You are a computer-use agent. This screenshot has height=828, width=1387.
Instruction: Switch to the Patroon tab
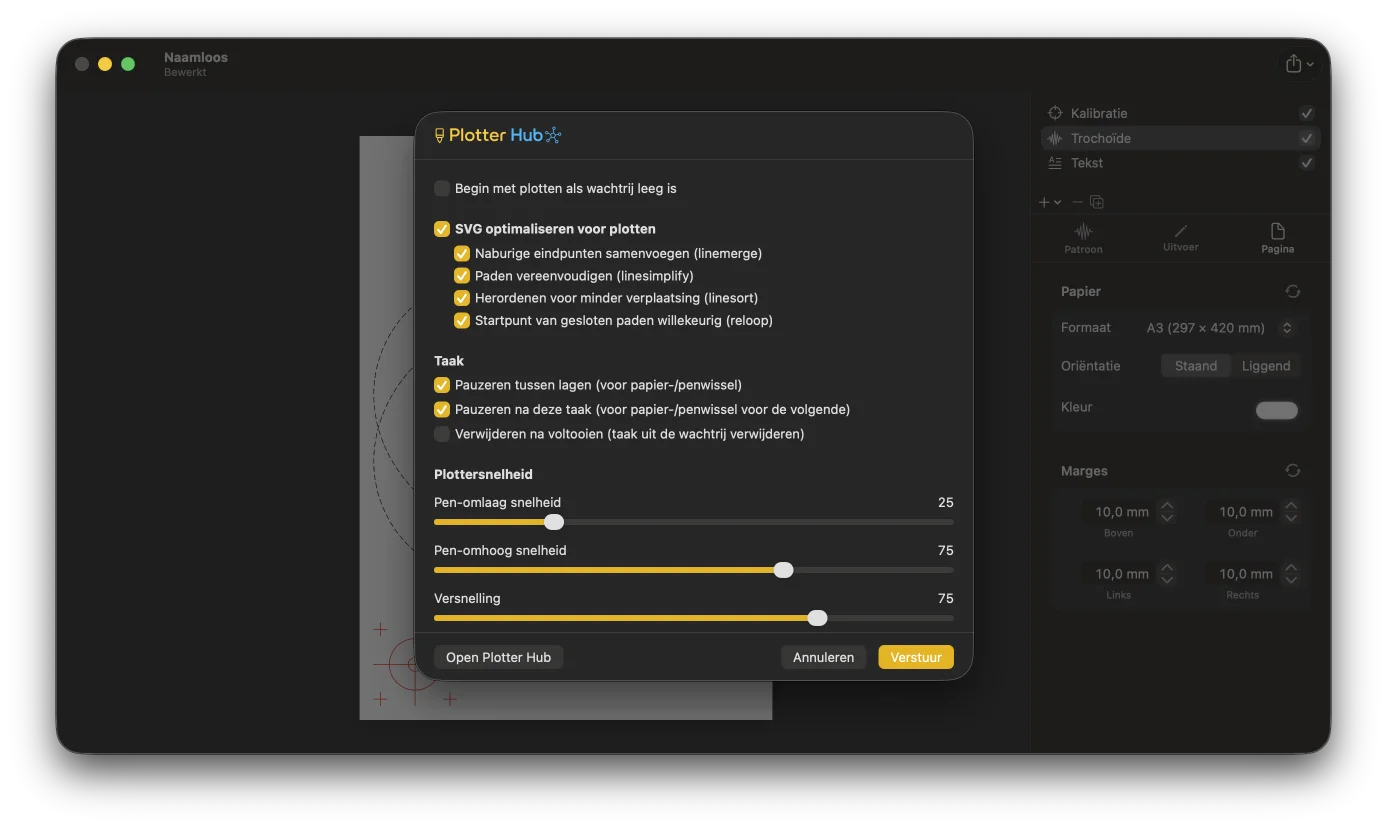click(1083, 238)
